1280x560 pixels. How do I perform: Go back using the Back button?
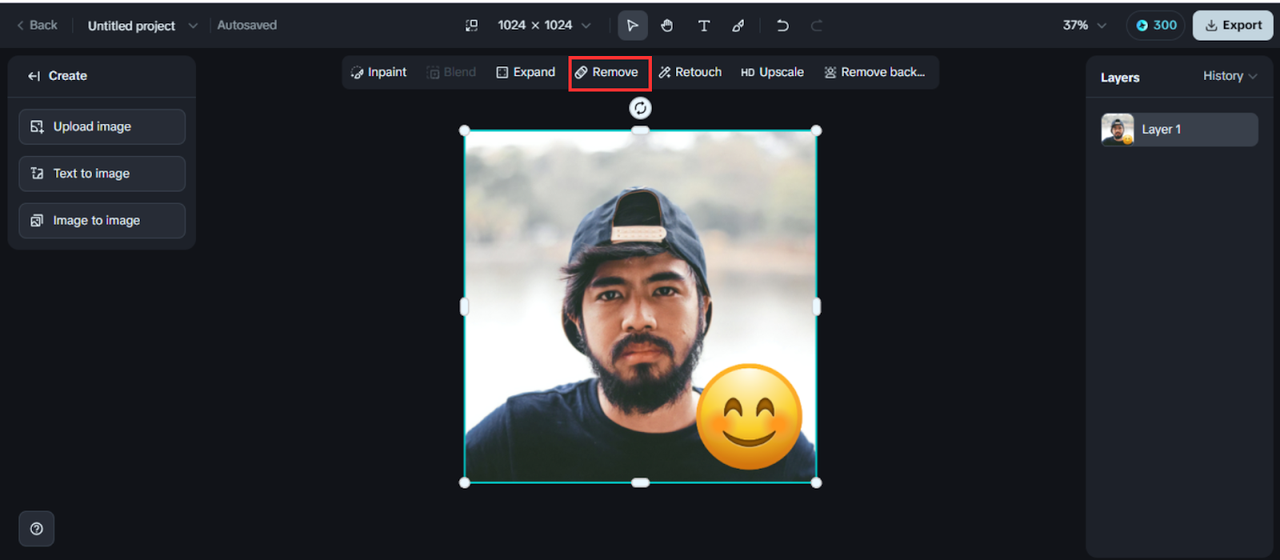[37, 25]
